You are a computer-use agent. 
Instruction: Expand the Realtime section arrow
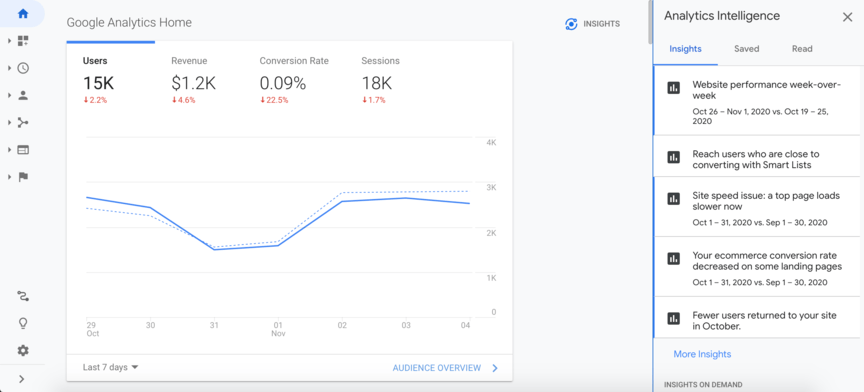pyautogui.click(x=9, y=68)
